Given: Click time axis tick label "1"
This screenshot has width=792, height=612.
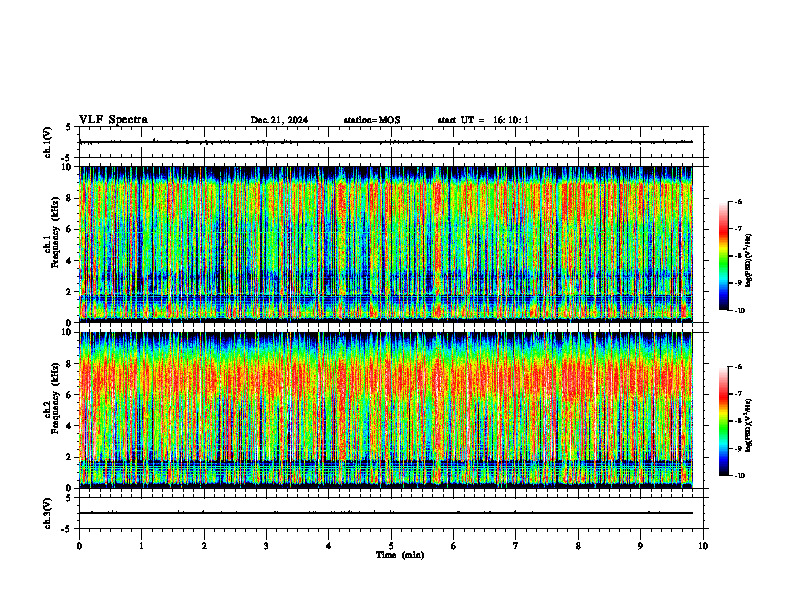Looking at the screenshot, I should (x=141, y=546).
